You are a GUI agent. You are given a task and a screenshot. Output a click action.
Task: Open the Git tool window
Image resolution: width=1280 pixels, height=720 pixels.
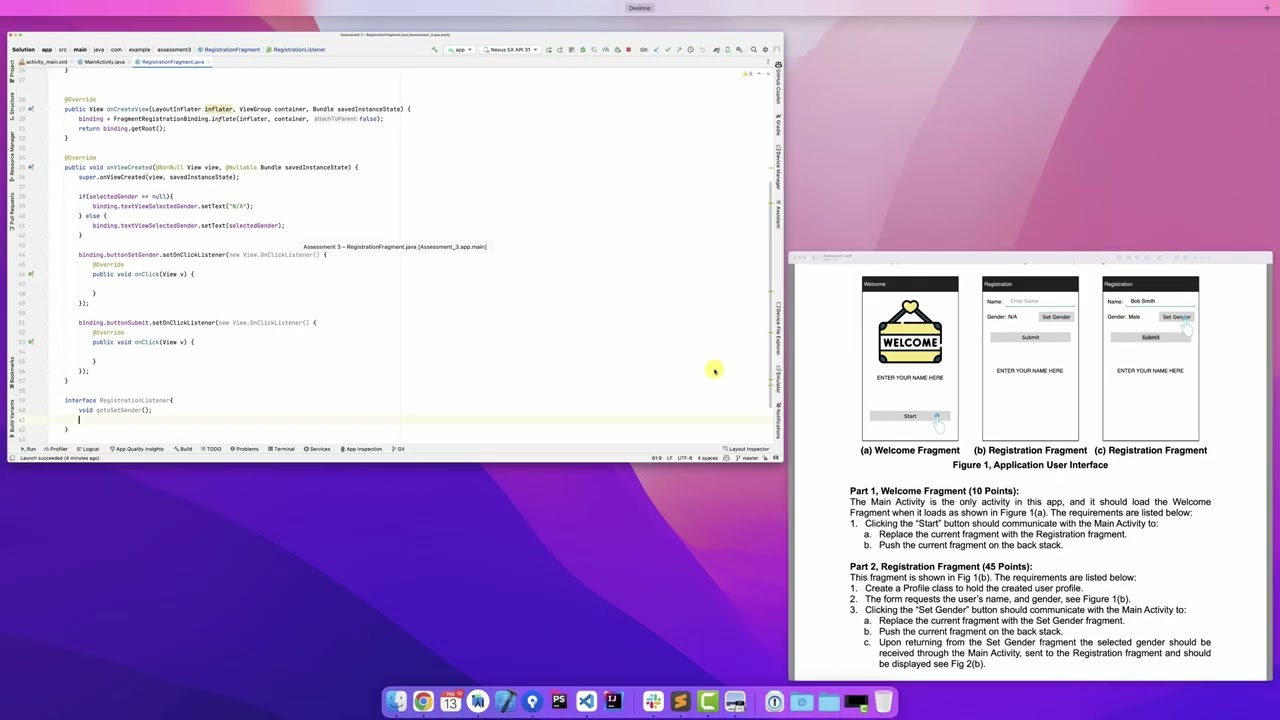399,449
